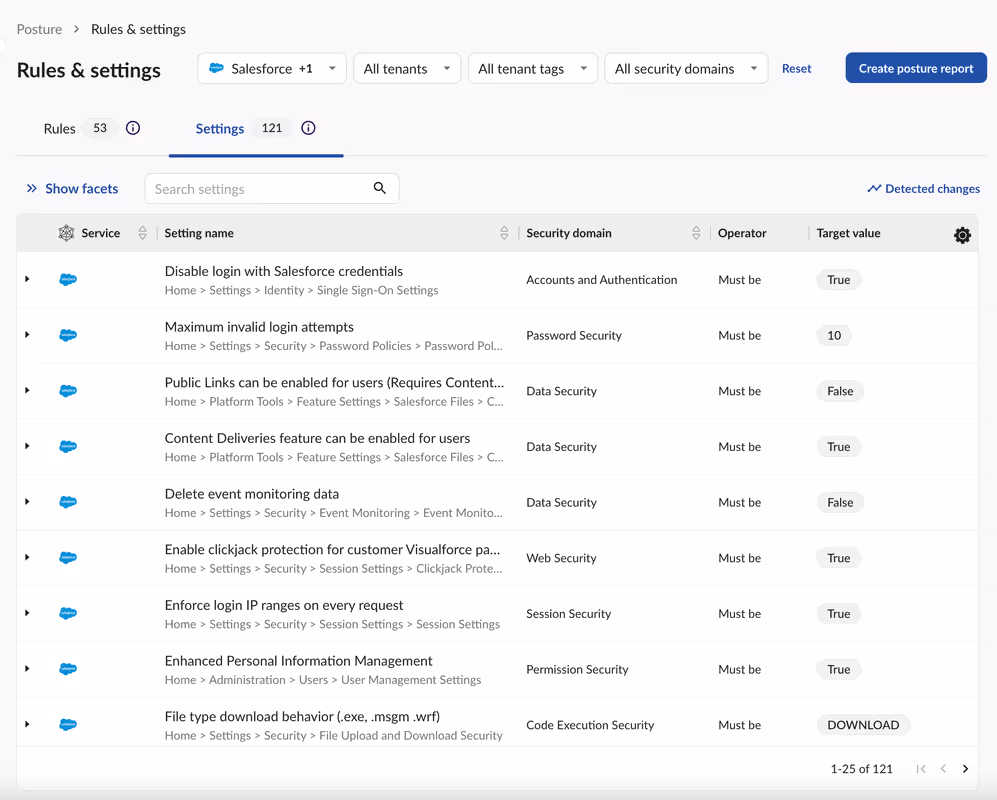Click Salesforce icon in Public Links row
This screenshot has height=800, width=997.
pos(68,390)
